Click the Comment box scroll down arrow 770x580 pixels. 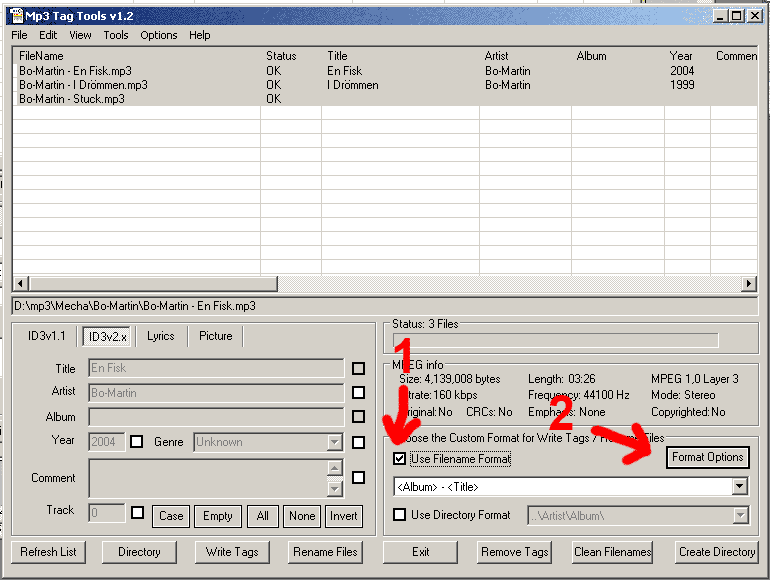pyautogui.click(x=334, y=489)
